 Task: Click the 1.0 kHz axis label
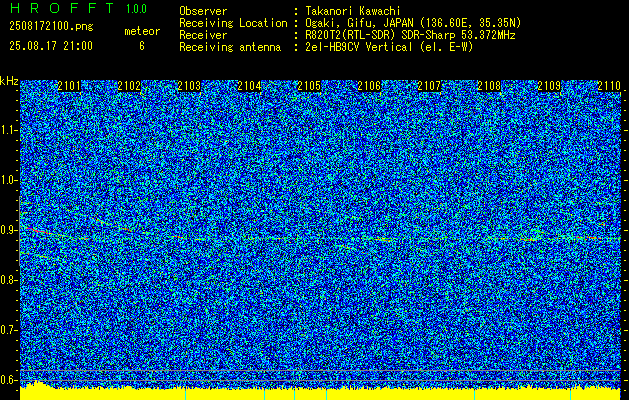point(8,181)
